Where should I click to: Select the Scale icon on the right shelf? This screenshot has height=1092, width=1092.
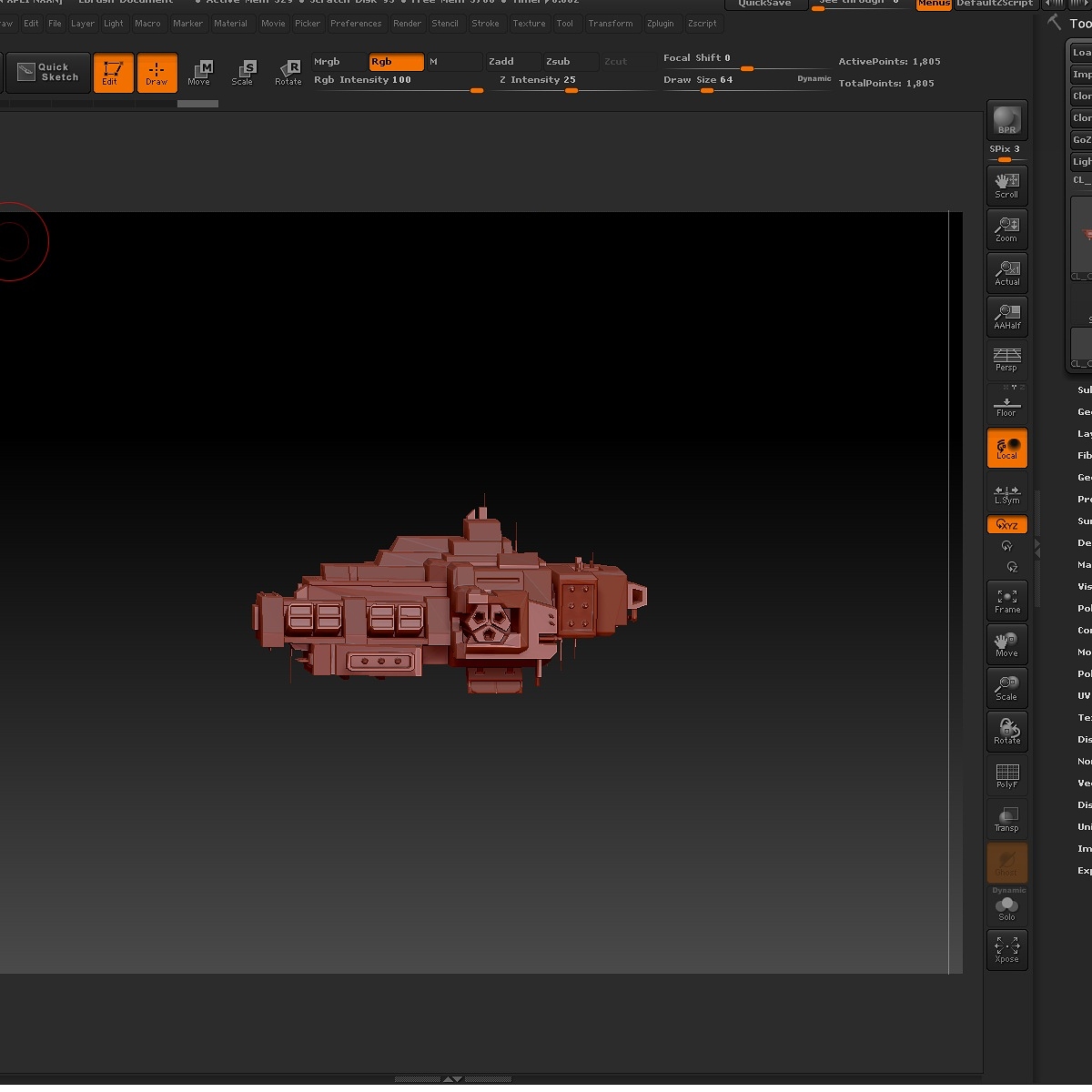(x=1006, y=688)
